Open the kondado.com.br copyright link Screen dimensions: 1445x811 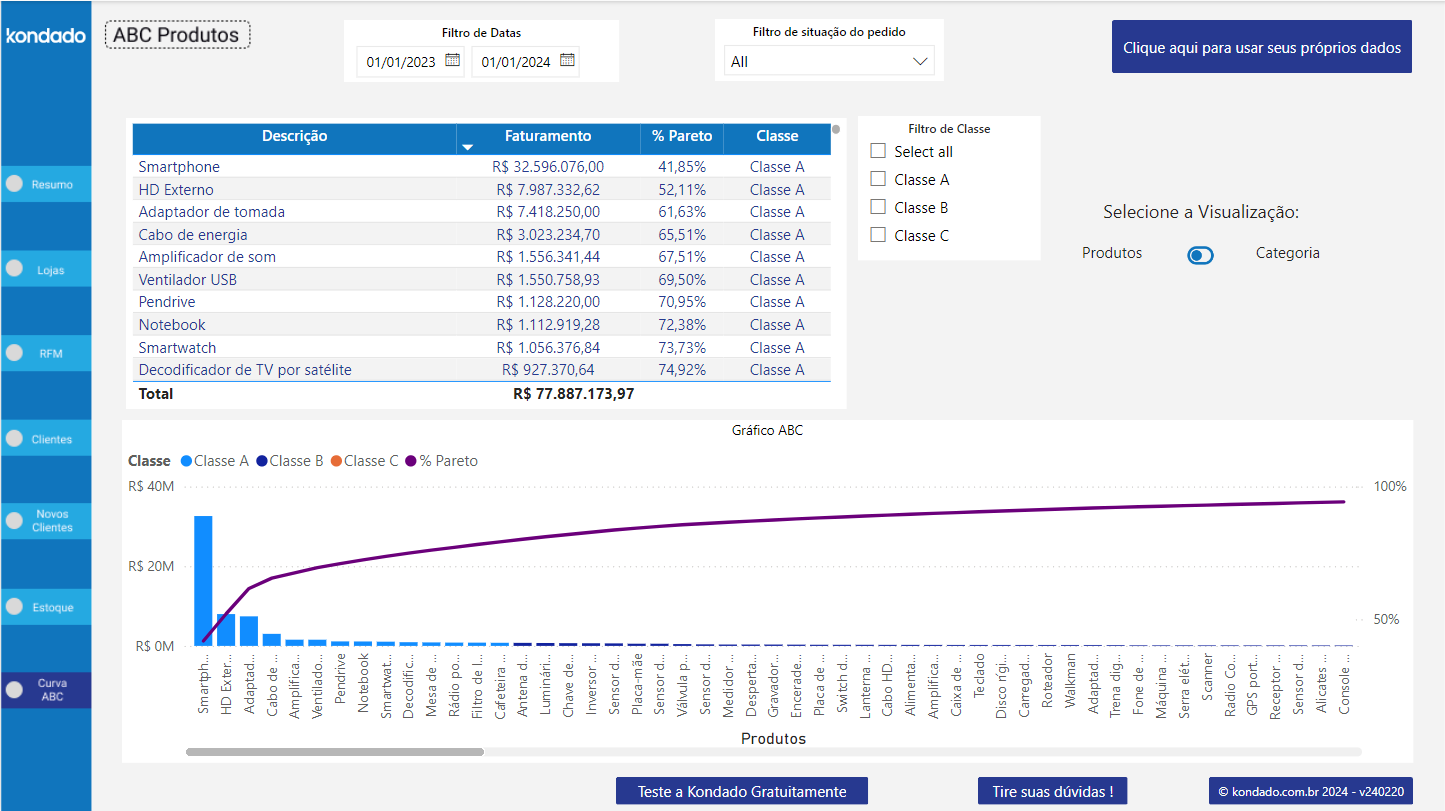[1310, 790]
